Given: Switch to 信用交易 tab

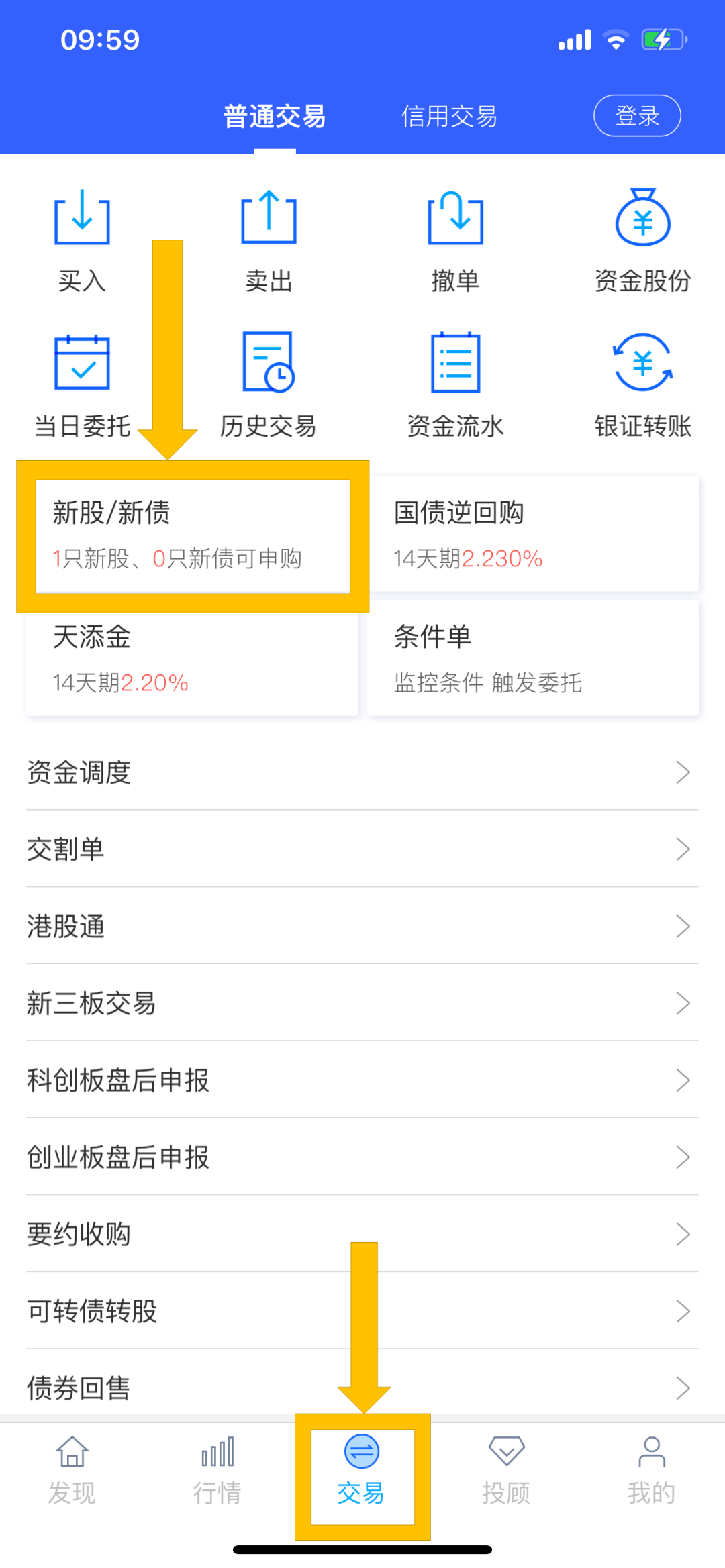Looking at the screenshot, I should 449,117.
